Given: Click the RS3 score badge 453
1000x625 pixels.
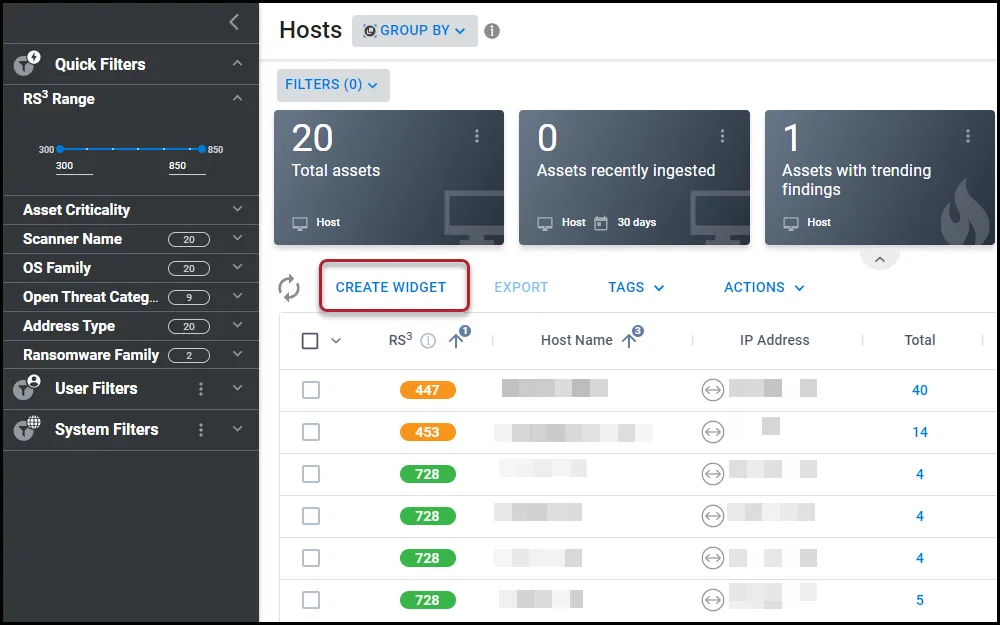Looking at the screenshot, I should pos(427,432).
